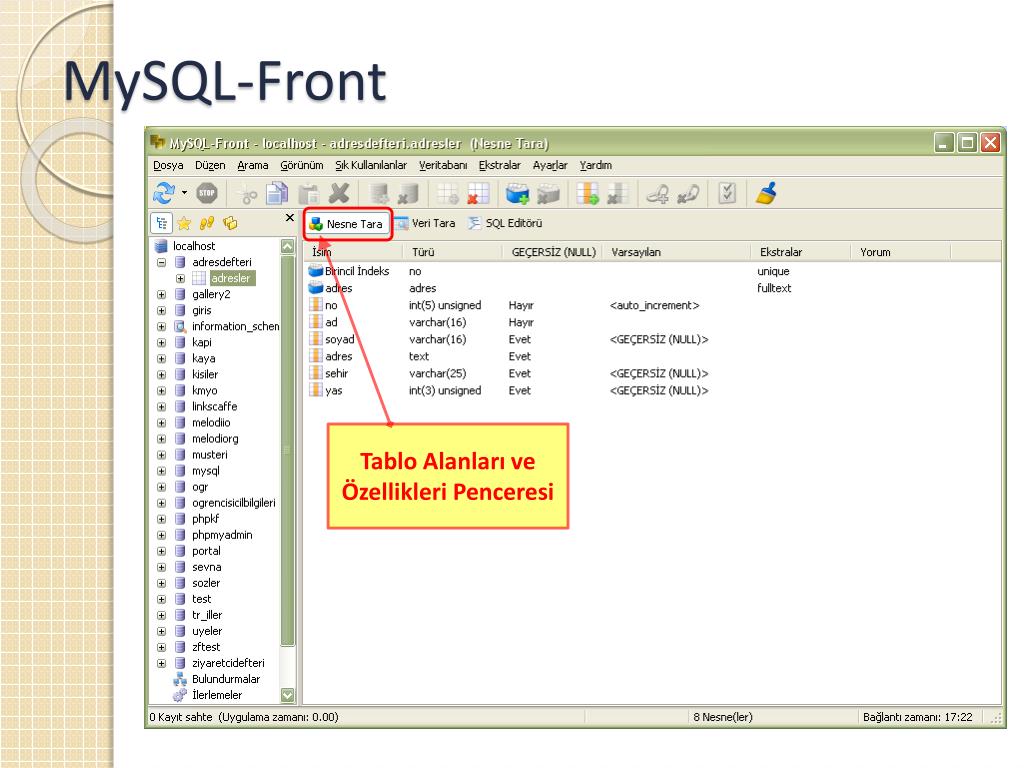This screenshot has height=768, width=1024.
Task: Click the broom cleanup icon
Action: (x=766, y=193)
